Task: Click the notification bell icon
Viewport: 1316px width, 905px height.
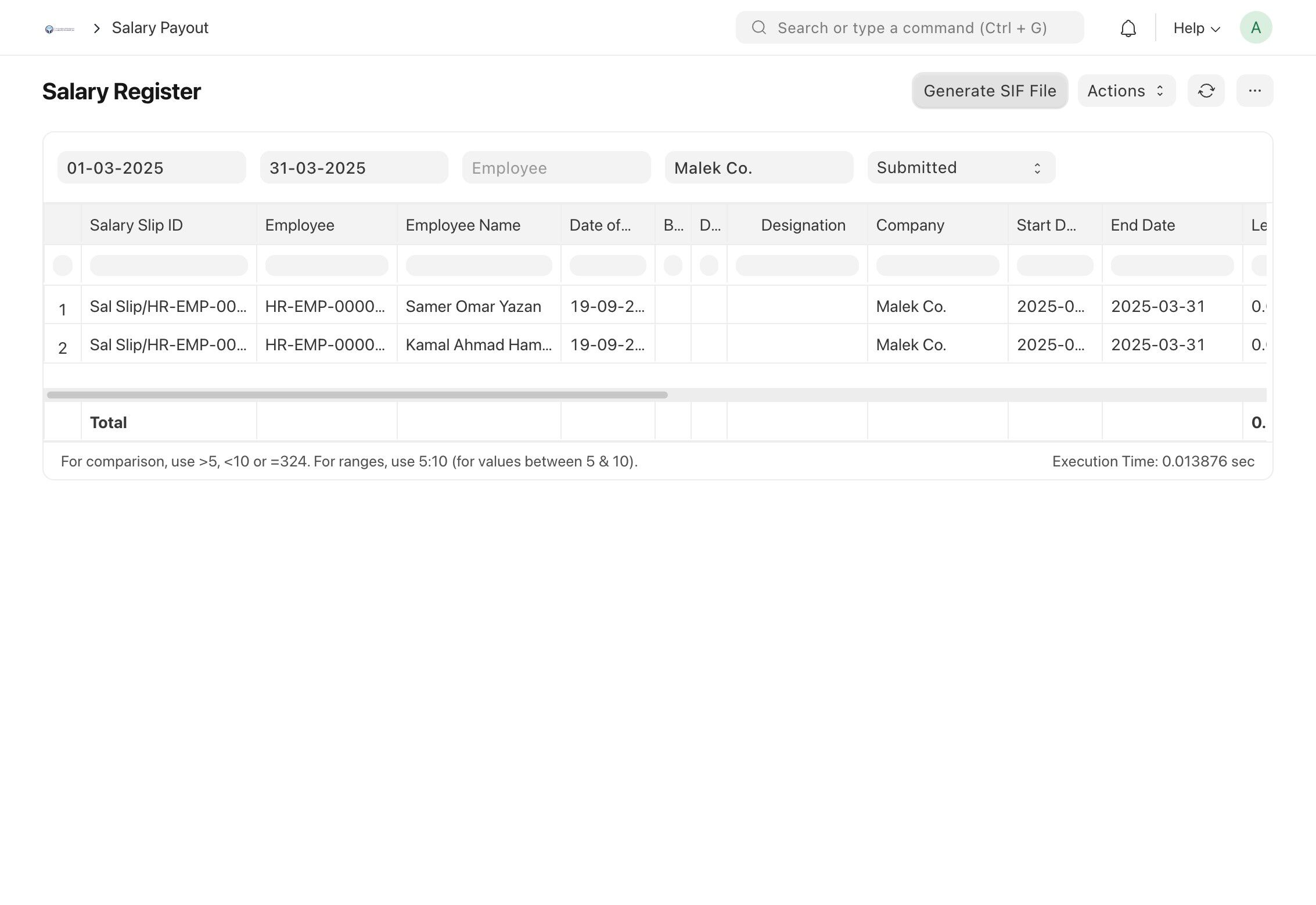Action: coord(1128,28)
